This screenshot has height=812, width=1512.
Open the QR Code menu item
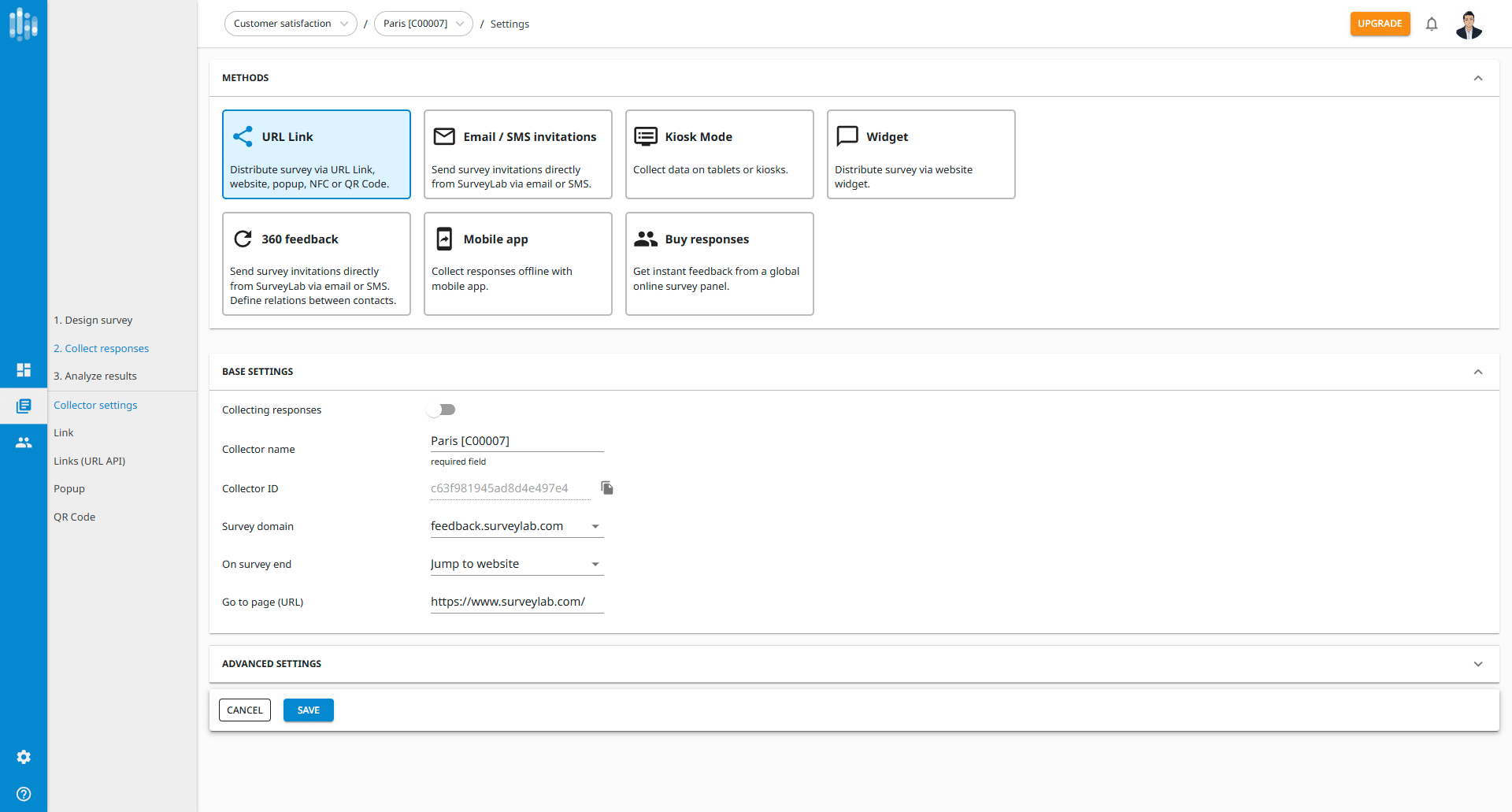[75, 517]
